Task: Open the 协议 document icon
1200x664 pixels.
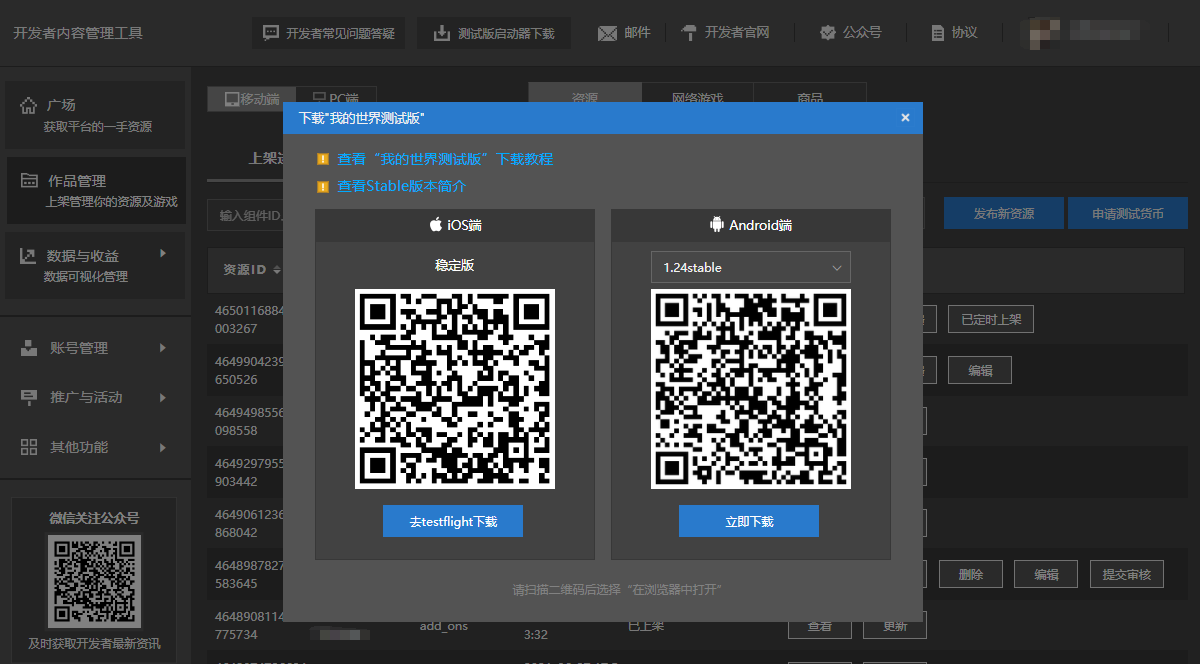Action: 937,33
